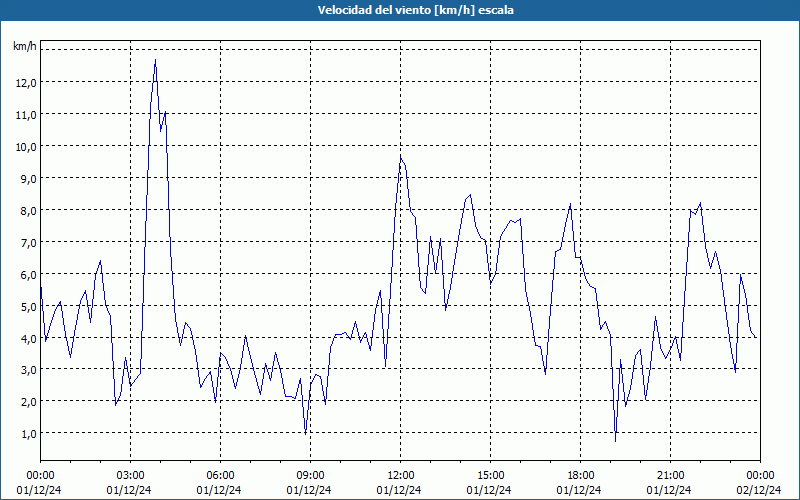Click the 11,0 y-axis value

pyautogui.click(x=26, y=115)
